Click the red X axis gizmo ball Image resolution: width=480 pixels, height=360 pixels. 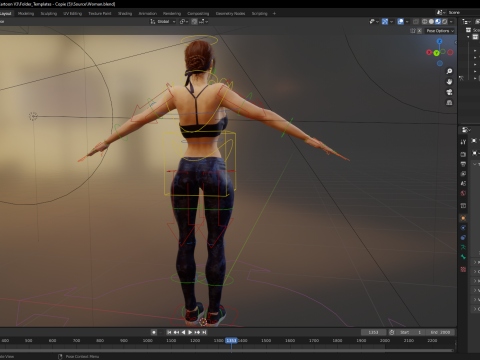coord(429,52)
